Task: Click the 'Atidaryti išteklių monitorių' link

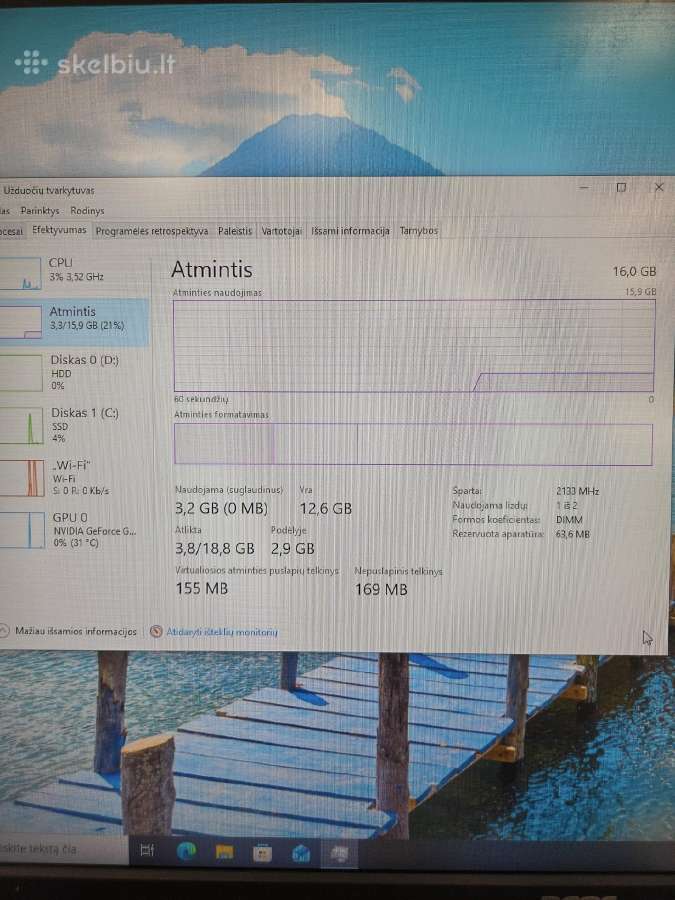Action: click(222, 632)
